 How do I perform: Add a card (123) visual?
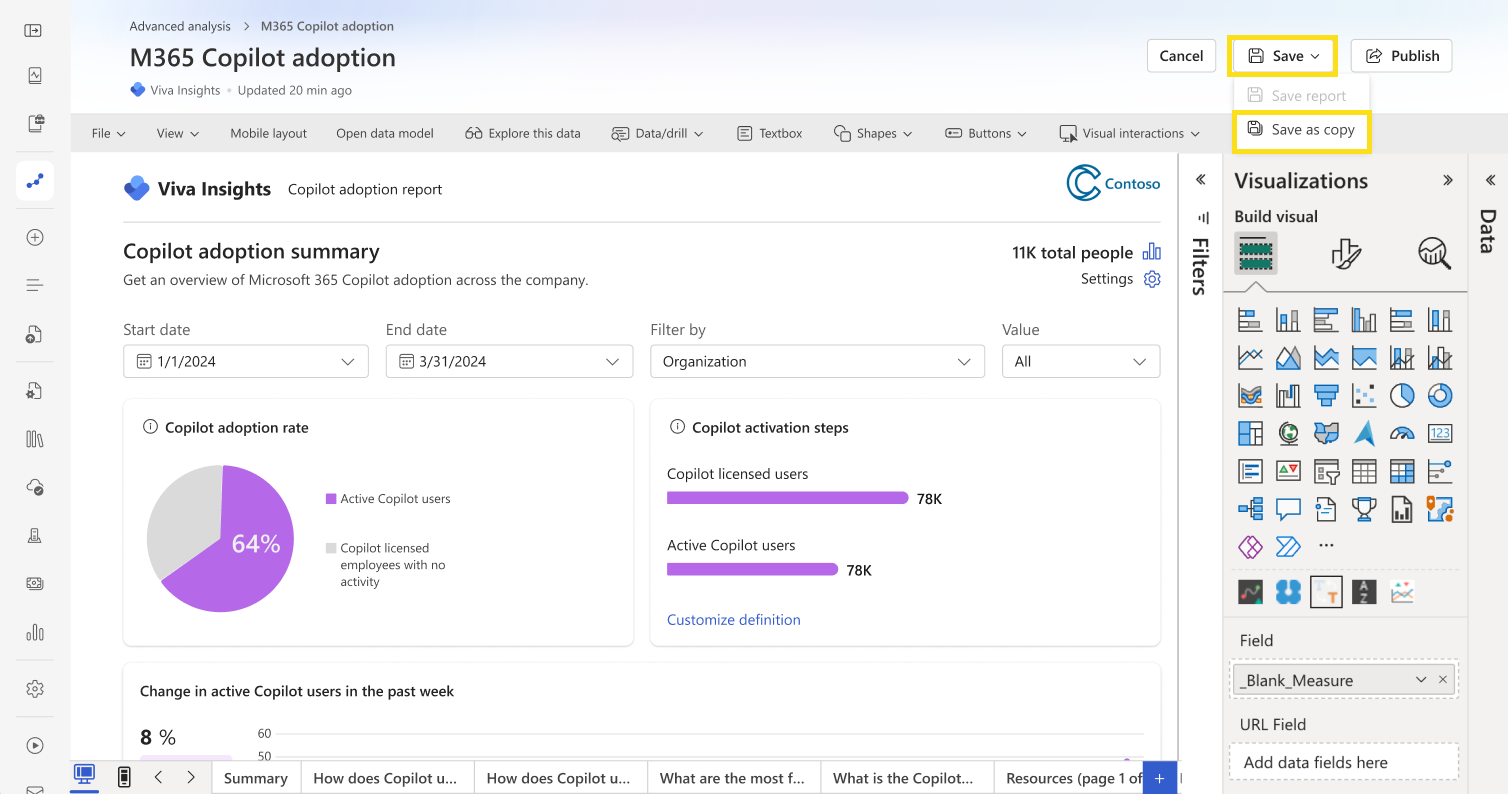(x=1440, y=432)
